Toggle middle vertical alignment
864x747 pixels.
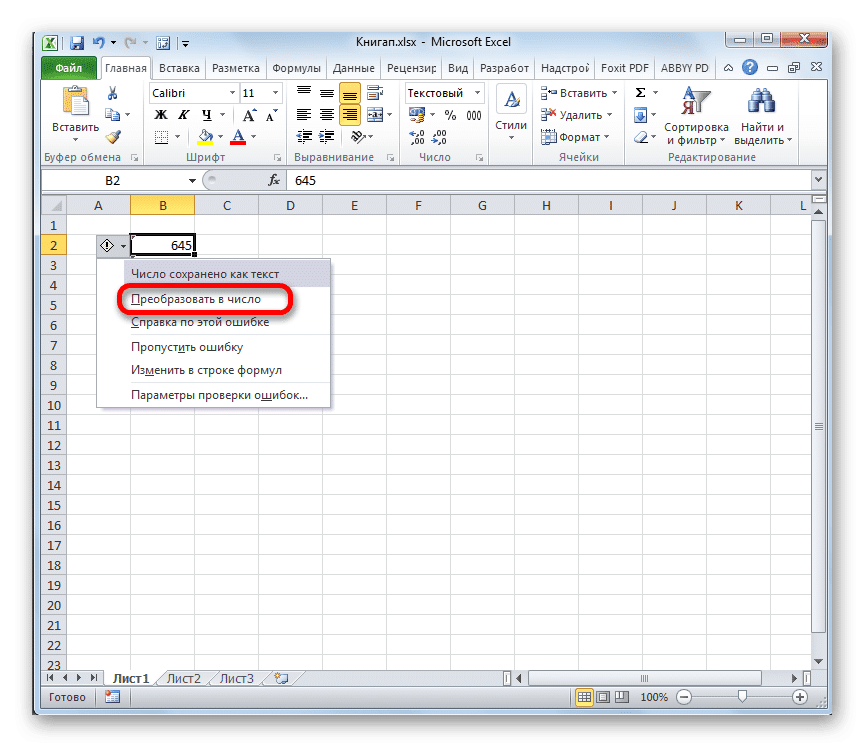(x=327, y=93)
